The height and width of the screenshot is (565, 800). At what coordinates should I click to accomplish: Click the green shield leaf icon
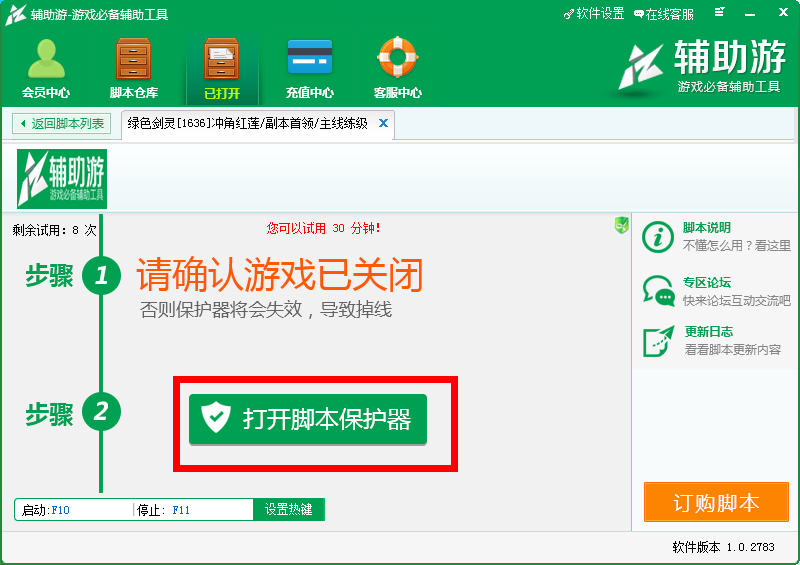621,225
